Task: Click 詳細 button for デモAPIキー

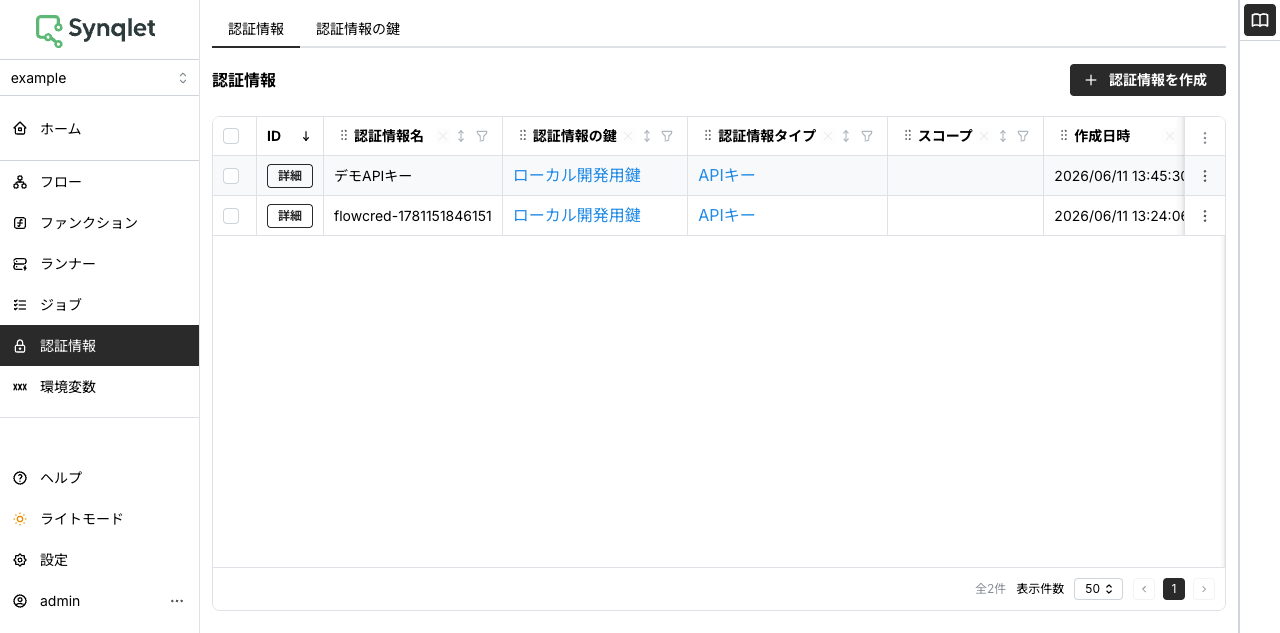Action: coord(290,176)
